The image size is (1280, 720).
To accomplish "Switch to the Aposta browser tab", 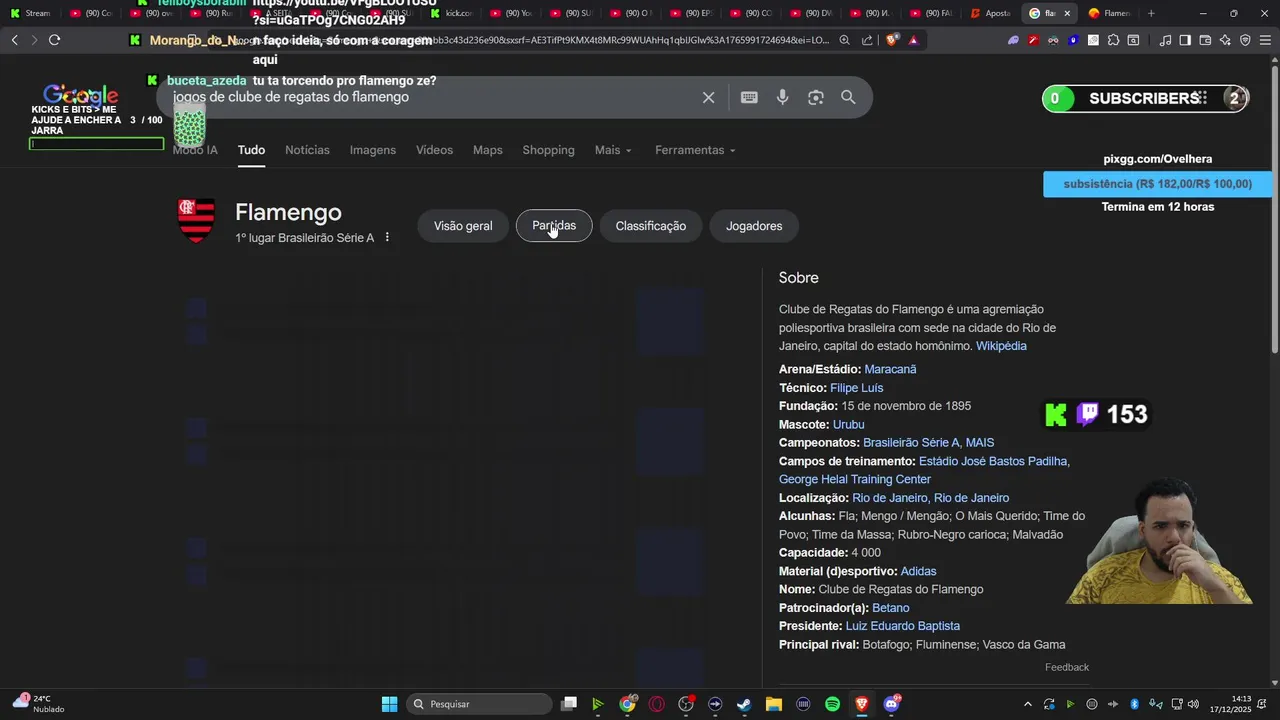I will pos(990,13).
